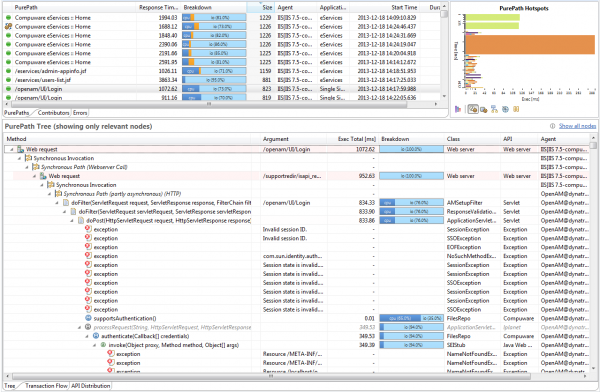Click the green status dot for /eservices/admin-appinfo.jsf
600x392 pixels.
8,71
